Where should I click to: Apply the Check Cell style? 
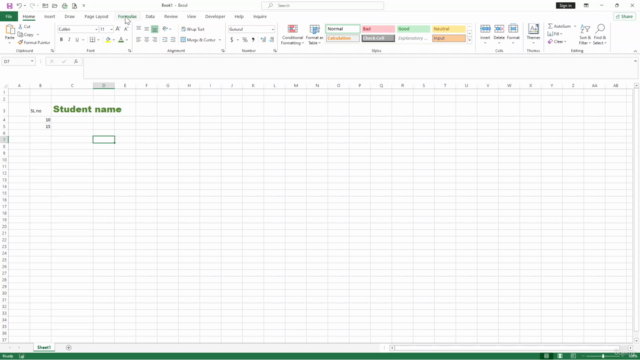pos(378,38)
